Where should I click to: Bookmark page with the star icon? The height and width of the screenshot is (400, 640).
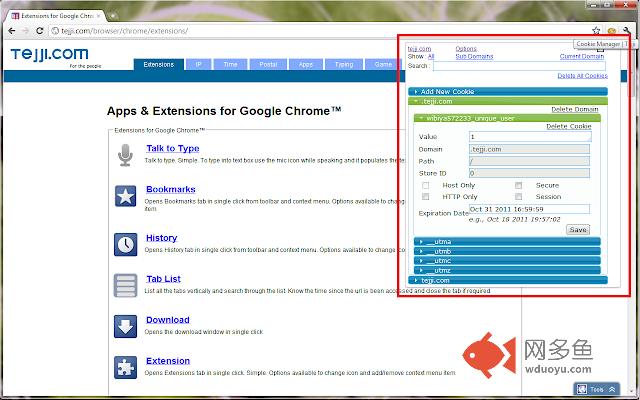click(596, 31)
